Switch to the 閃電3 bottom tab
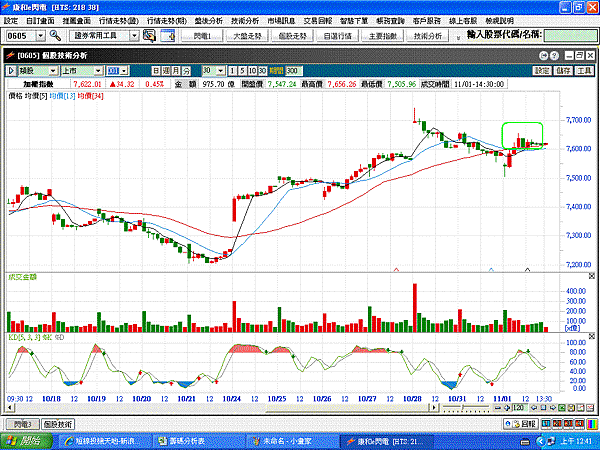Screen dimensions: 600x450 (23, 424)
